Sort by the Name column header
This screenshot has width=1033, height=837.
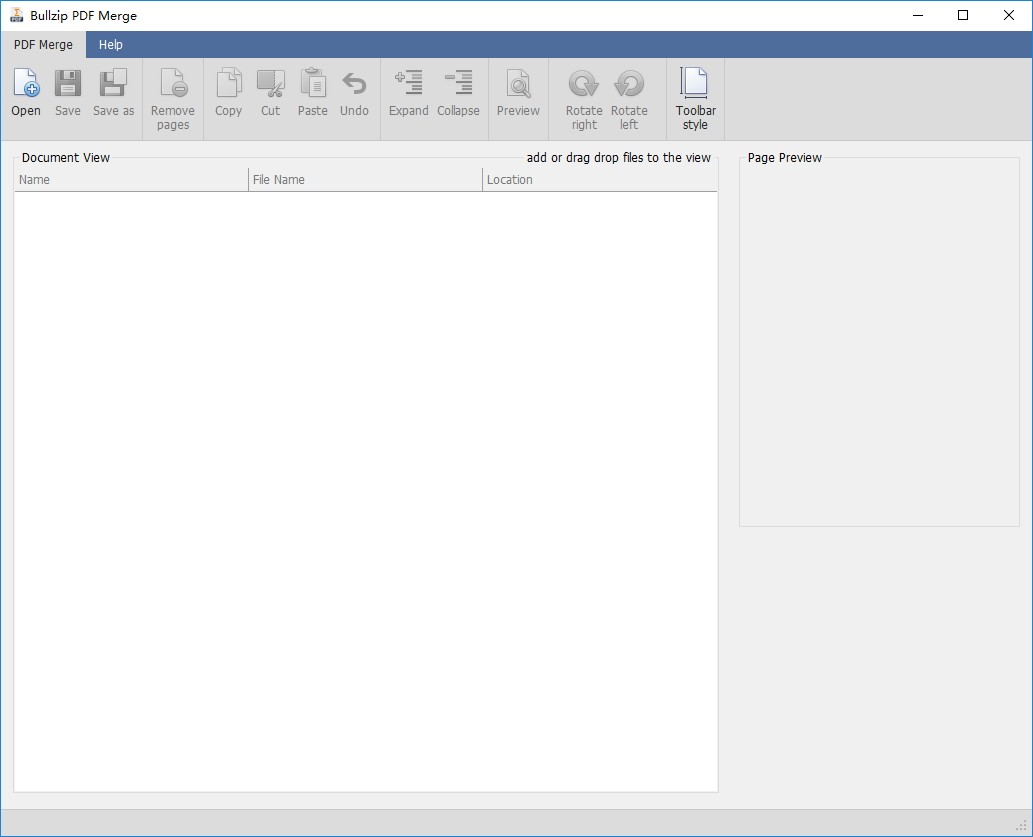click(x=131, y=179)
